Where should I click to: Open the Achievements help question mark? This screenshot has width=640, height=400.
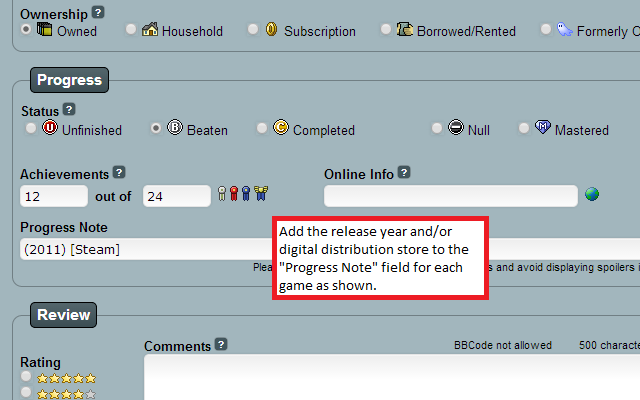[119, 172]
